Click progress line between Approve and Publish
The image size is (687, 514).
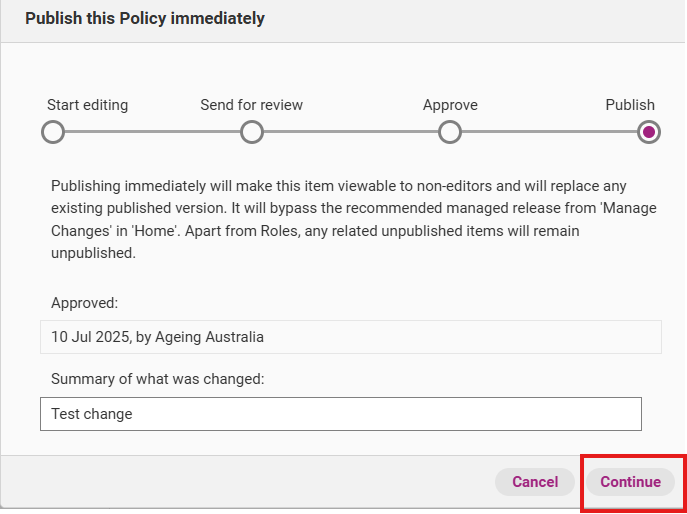(549, 132)
